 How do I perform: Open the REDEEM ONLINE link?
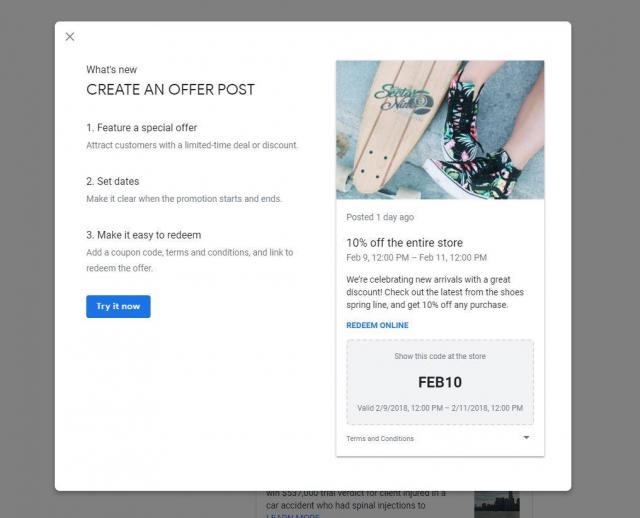pos(377,325)
